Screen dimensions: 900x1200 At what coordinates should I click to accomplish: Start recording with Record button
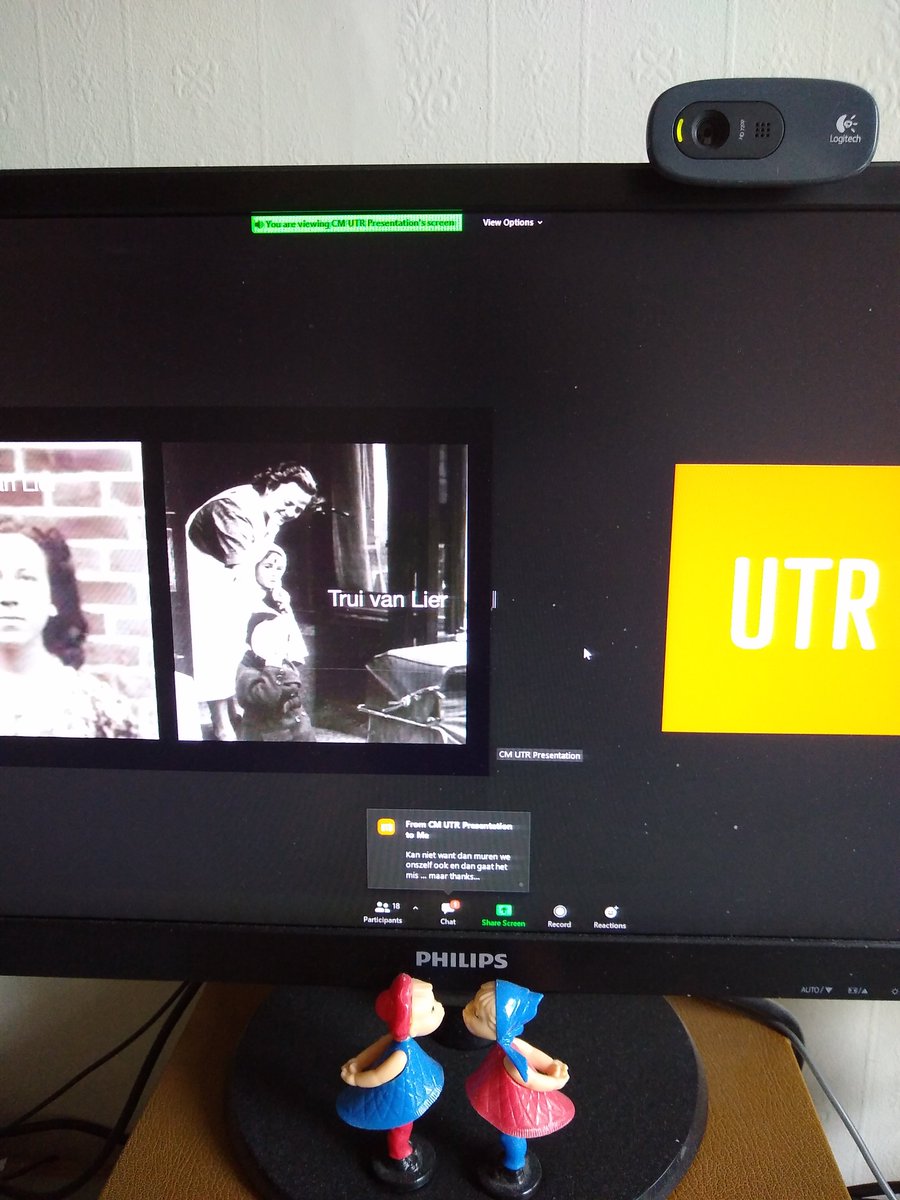tap(559, 916)
